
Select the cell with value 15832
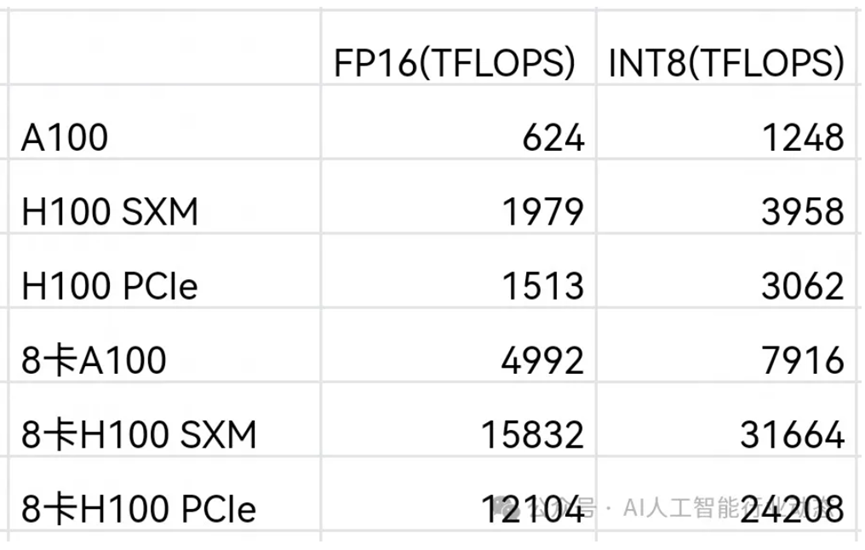pos(530,434)
